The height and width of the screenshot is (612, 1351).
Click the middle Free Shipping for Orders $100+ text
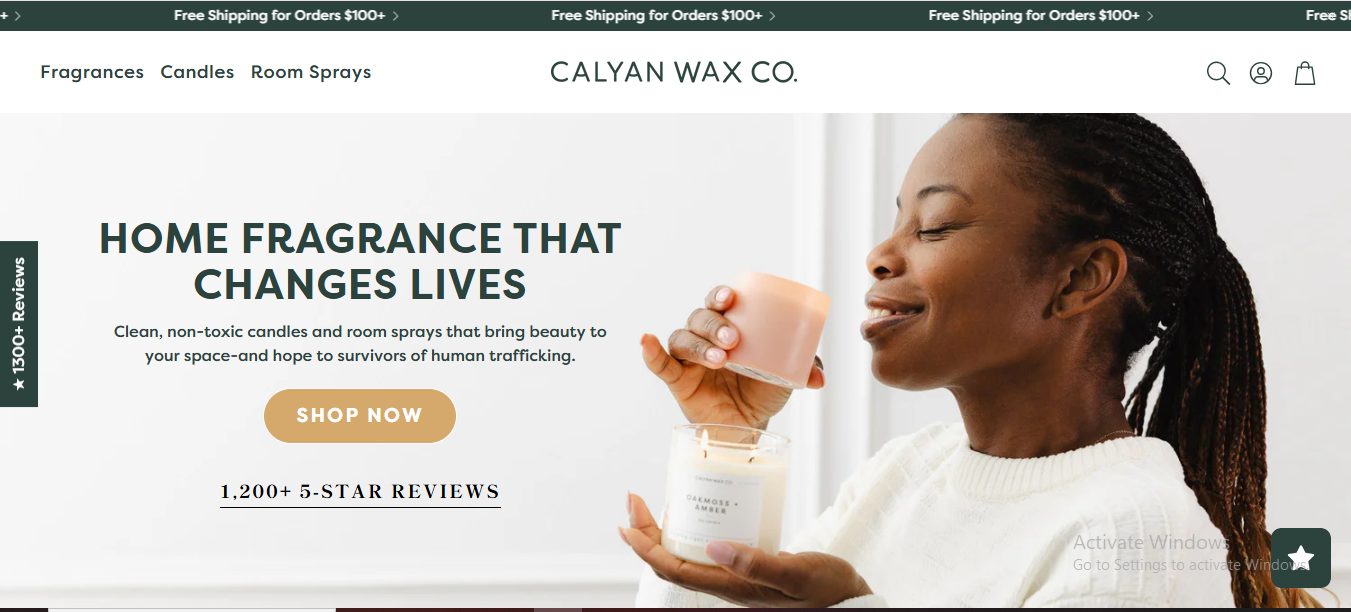[x=657, y=16]
